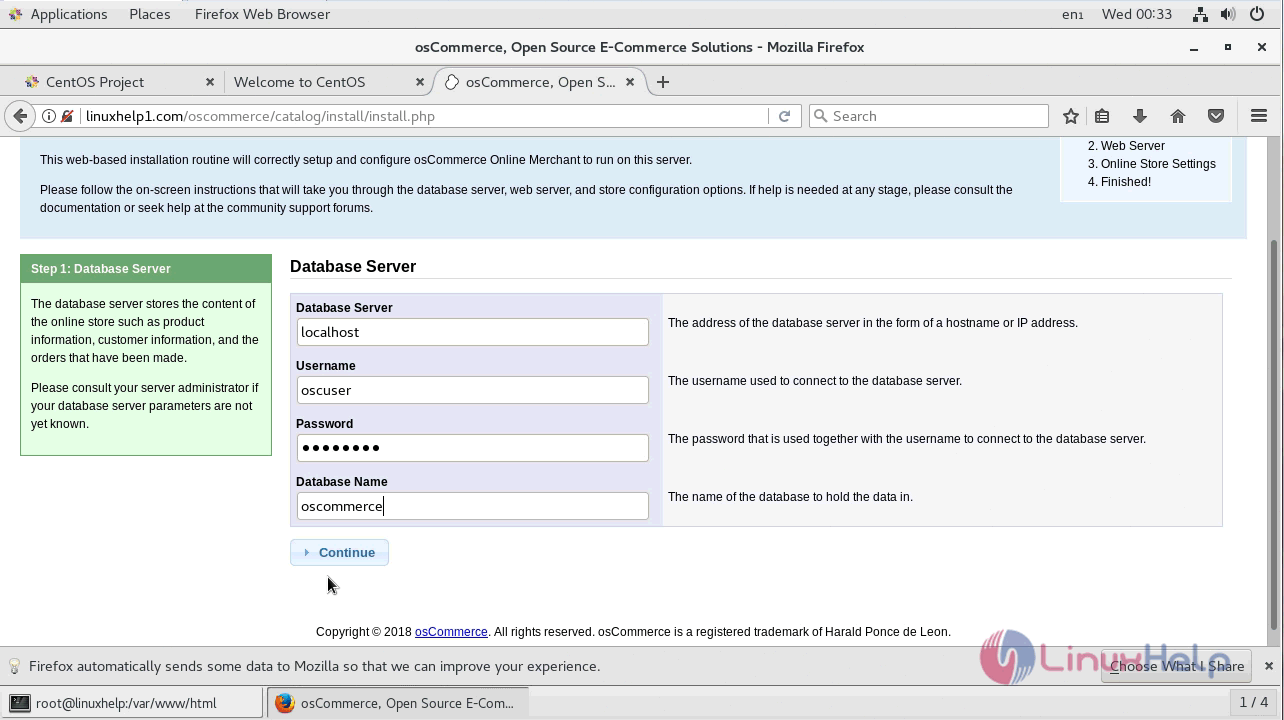Click the 'Step 1: Database Server' header
1284x720 pixels.
[146, 269]
